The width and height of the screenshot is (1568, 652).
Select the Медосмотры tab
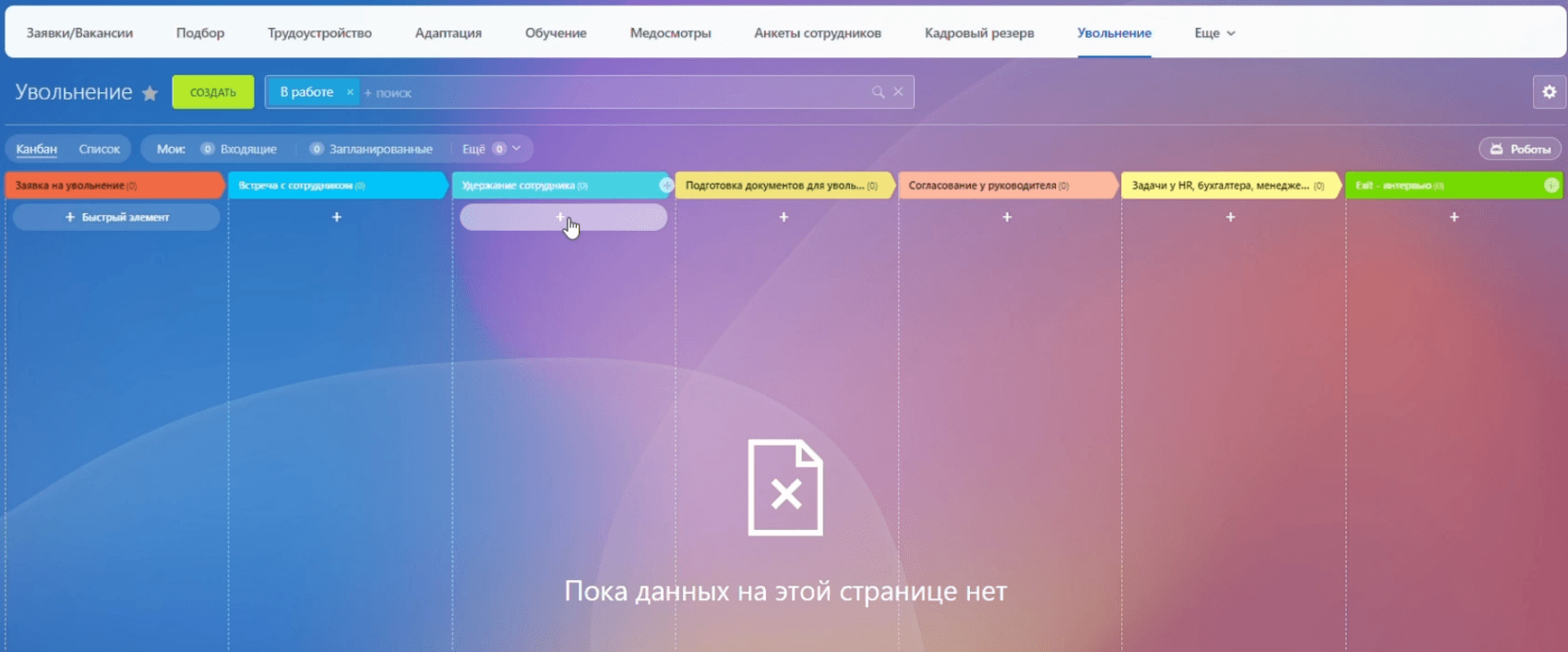tap(670, 32)
